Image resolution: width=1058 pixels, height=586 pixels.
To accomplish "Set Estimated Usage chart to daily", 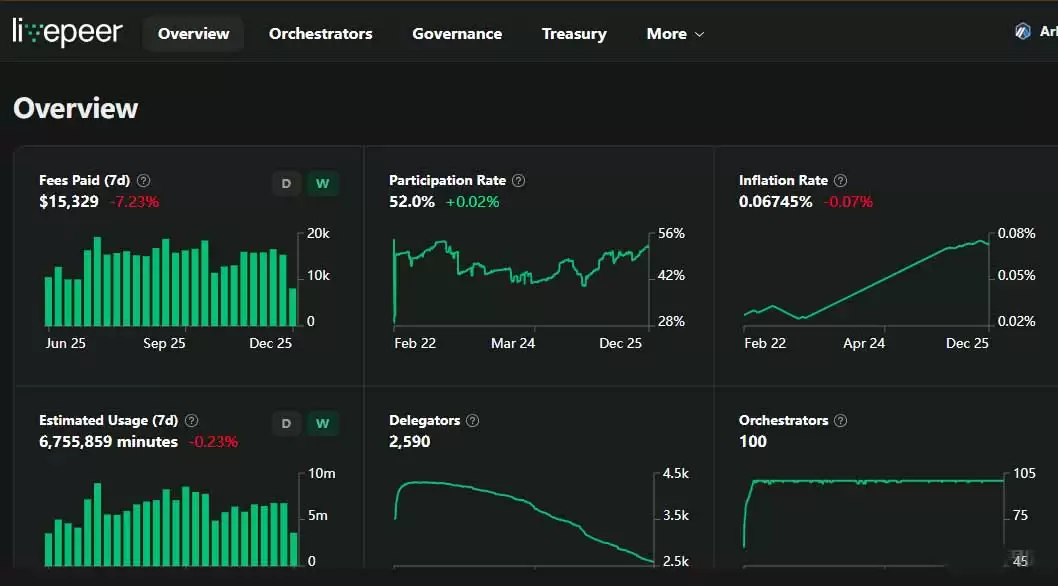I will tap(286, 424).
